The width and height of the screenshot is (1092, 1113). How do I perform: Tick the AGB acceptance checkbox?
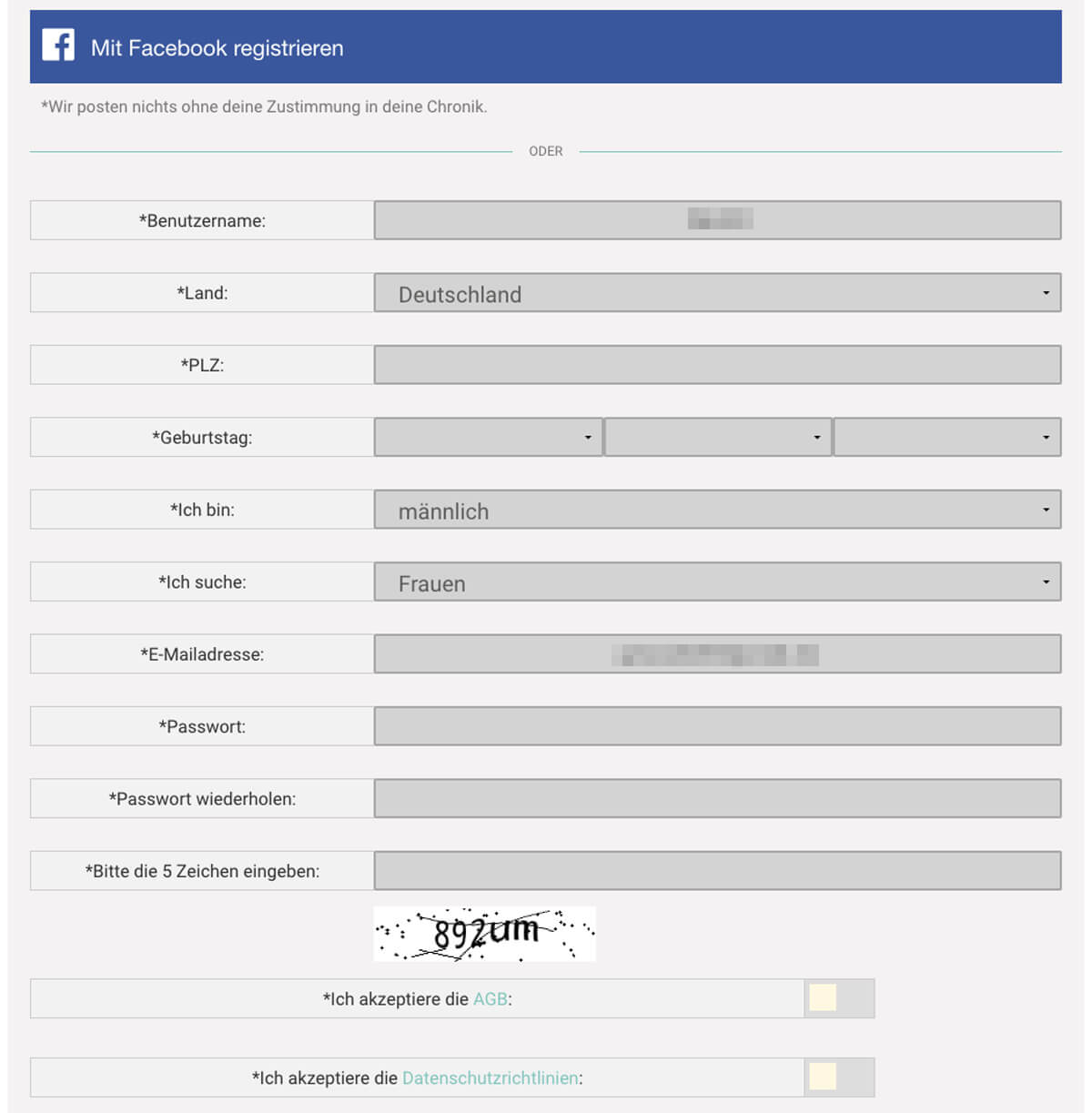[x=823, y=998]
